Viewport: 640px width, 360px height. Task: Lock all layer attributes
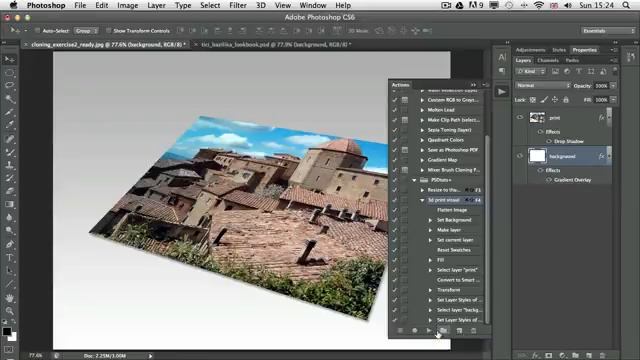point(566,100)
